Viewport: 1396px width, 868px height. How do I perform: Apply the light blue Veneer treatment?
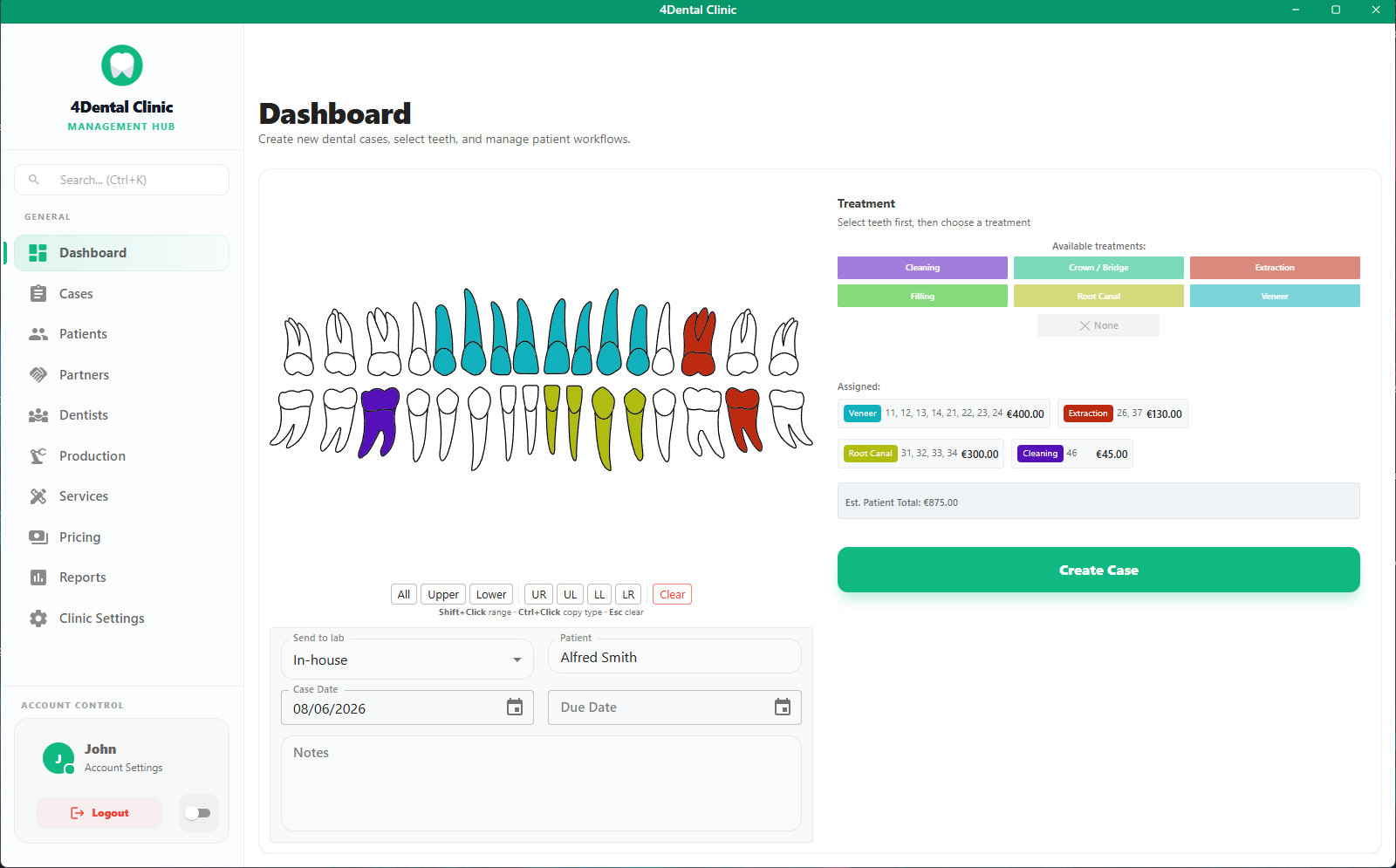(1275, 296)
